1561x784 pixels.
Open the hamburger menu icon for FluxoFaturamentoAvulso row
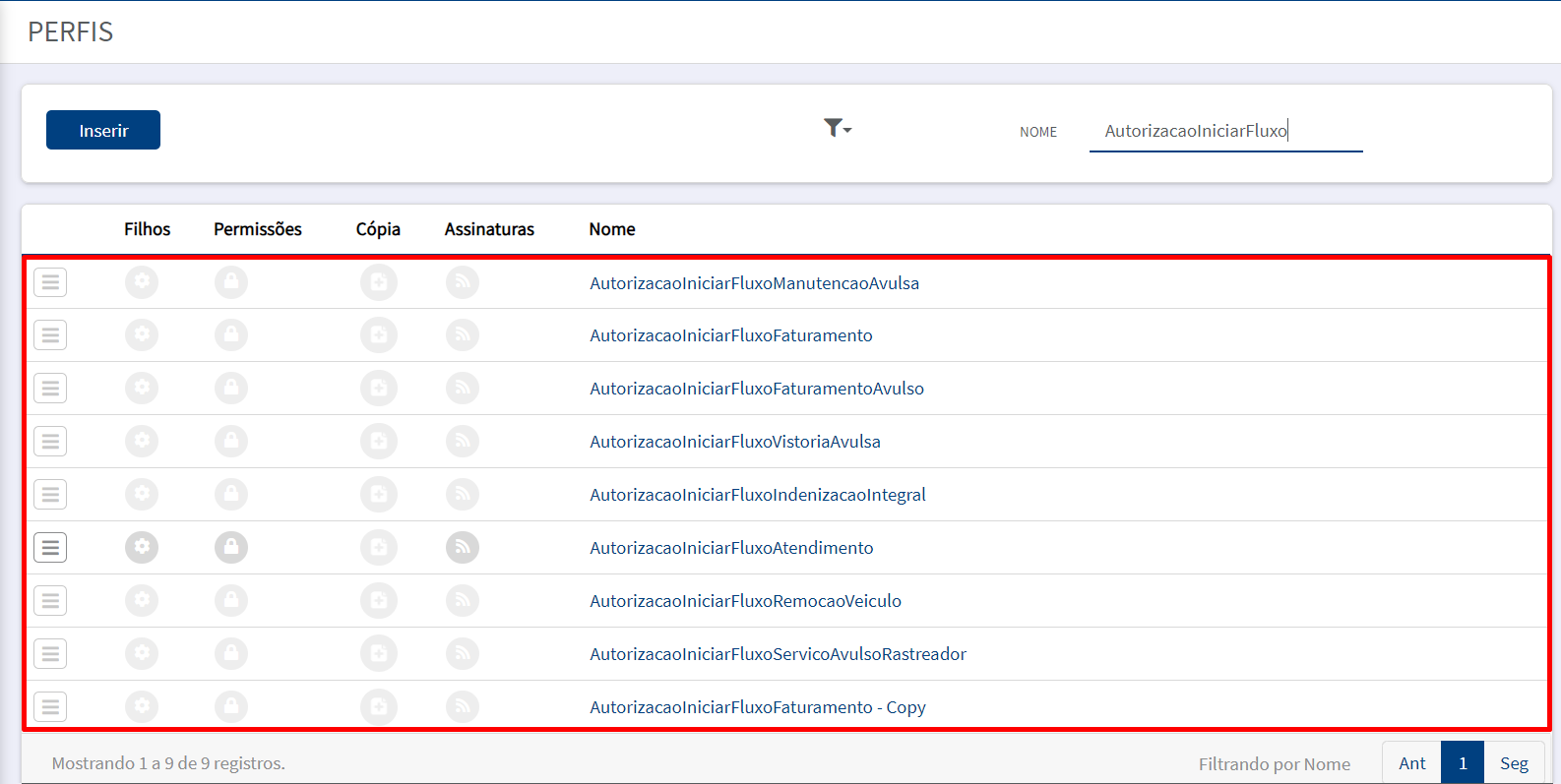50,389
